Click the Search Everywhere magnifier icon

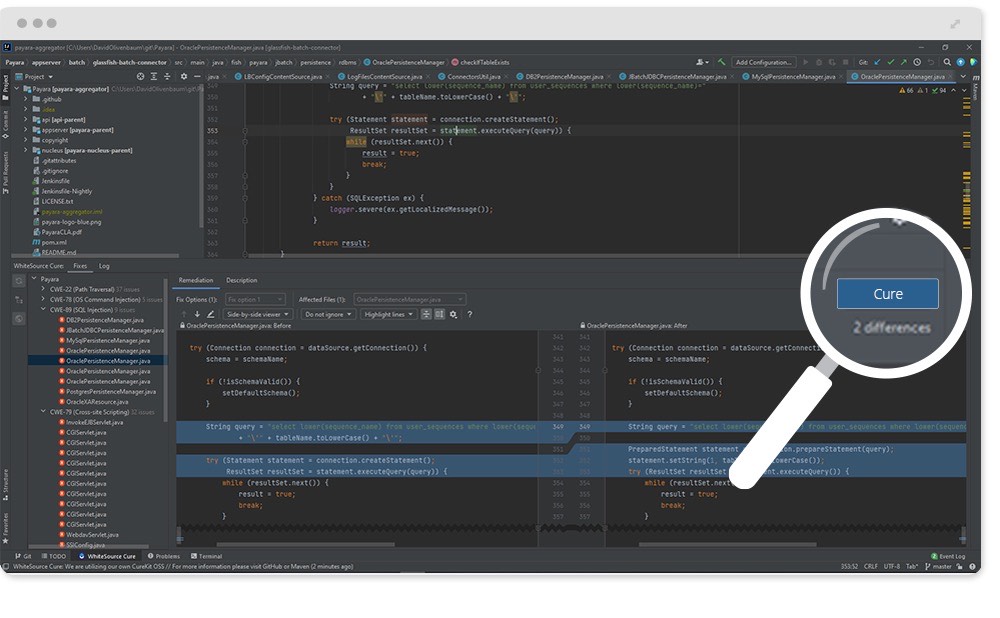click(947, 62)
